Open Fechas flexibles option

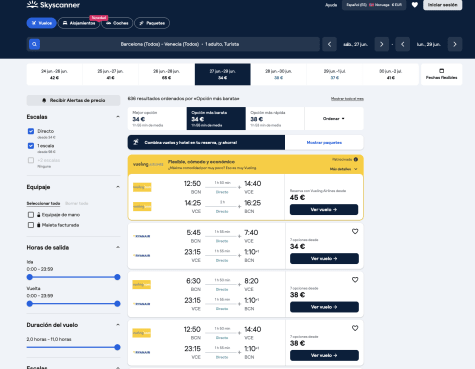pos(442,74)
